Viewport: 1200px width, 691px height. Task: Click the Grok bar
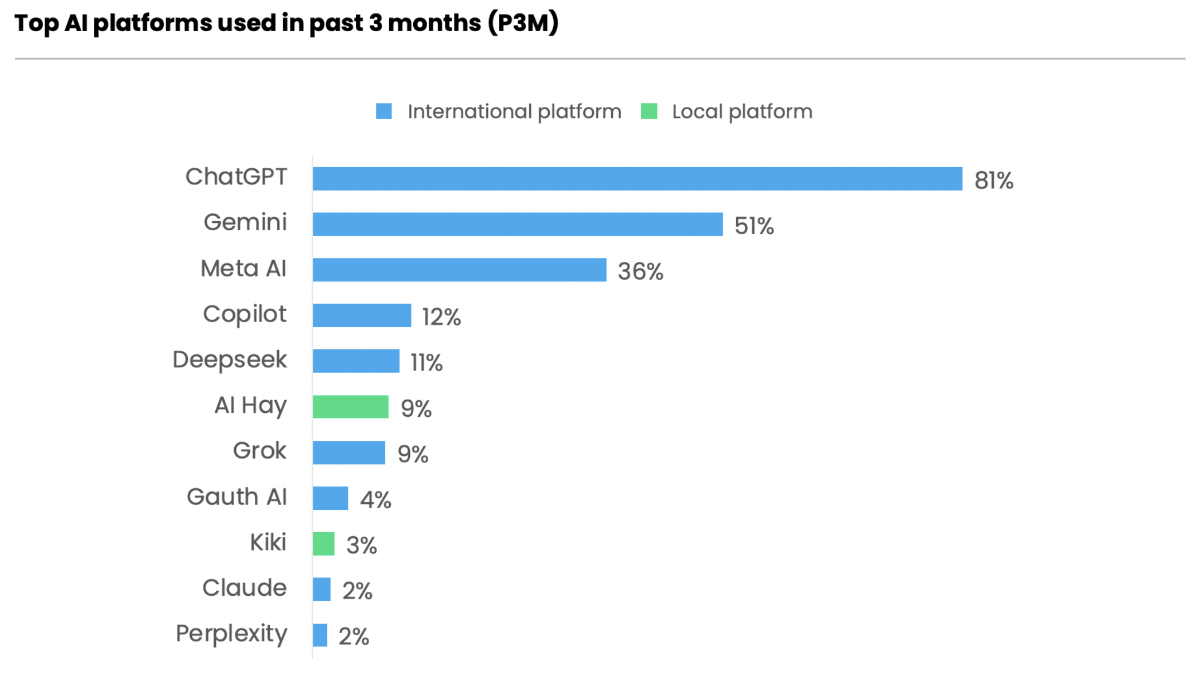tap(349, 452)
